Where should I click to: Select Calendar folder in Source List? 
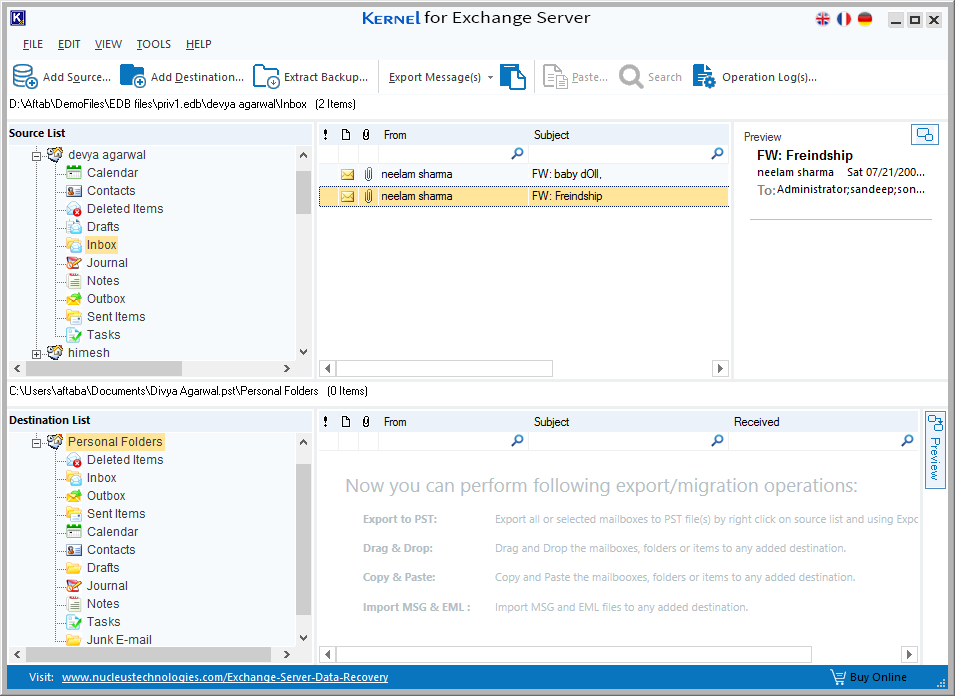click(112, 173)
